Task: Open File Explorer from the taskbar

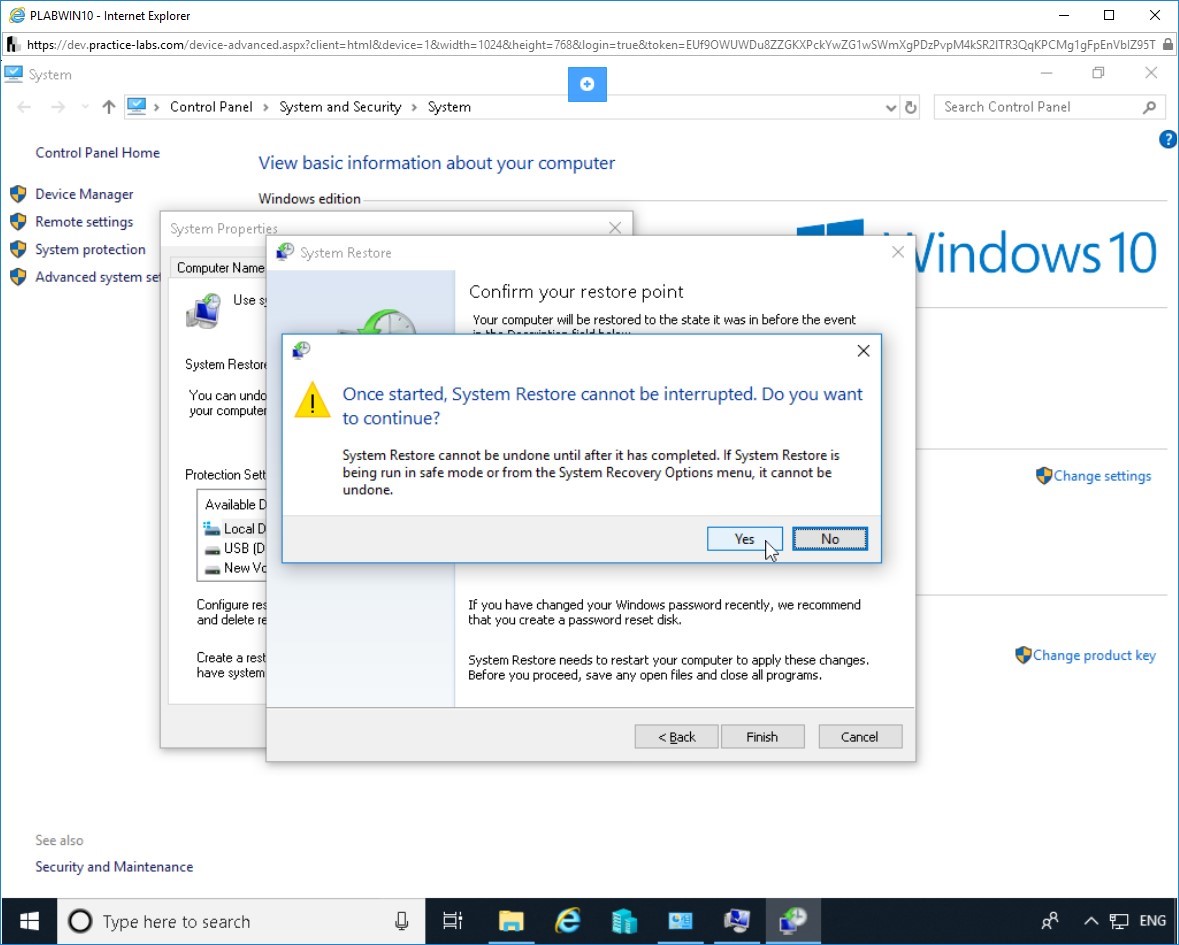Action: click(x=511, y=921)
